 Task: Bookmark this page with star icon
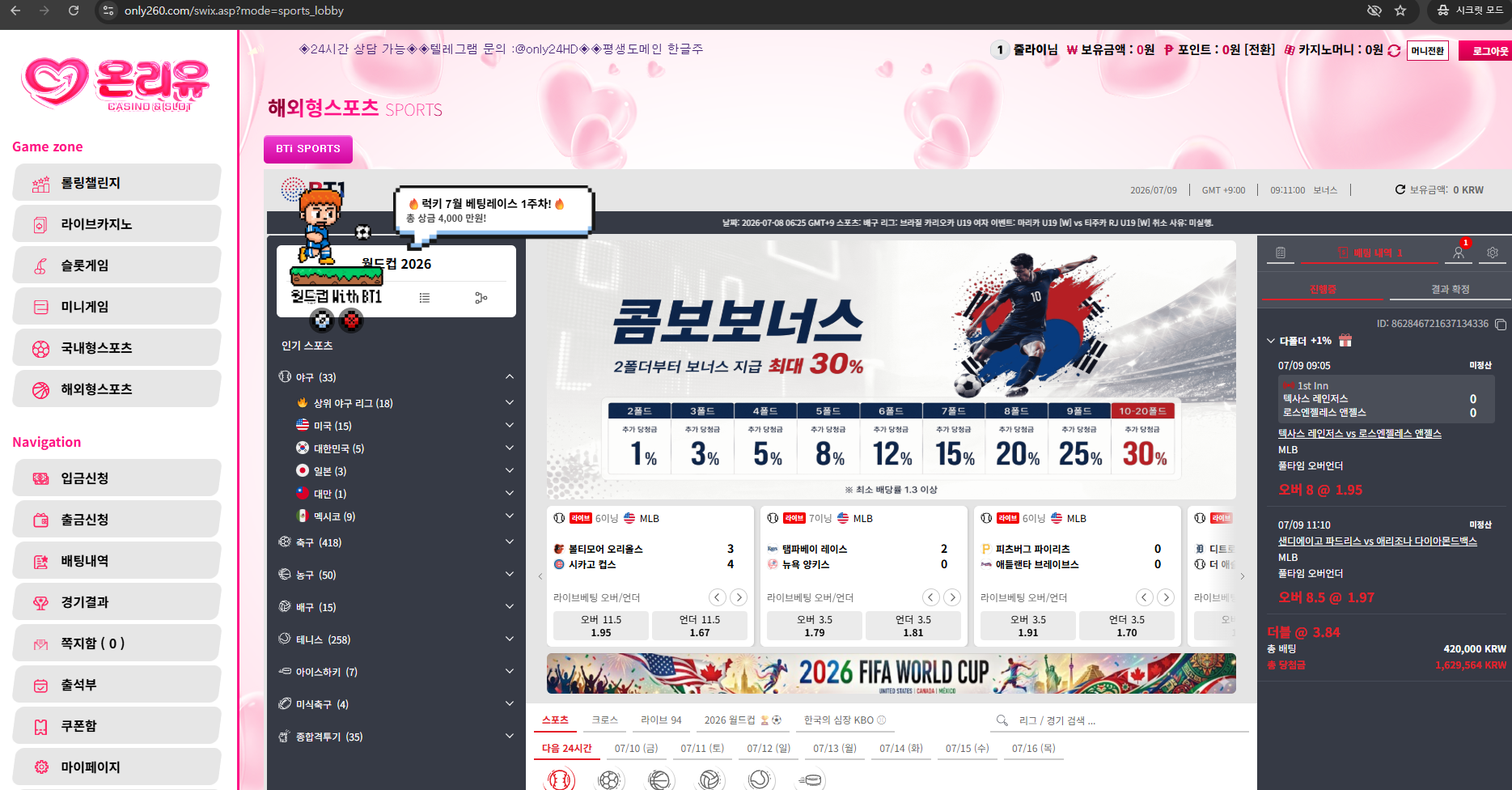[x=1400, y=11]
